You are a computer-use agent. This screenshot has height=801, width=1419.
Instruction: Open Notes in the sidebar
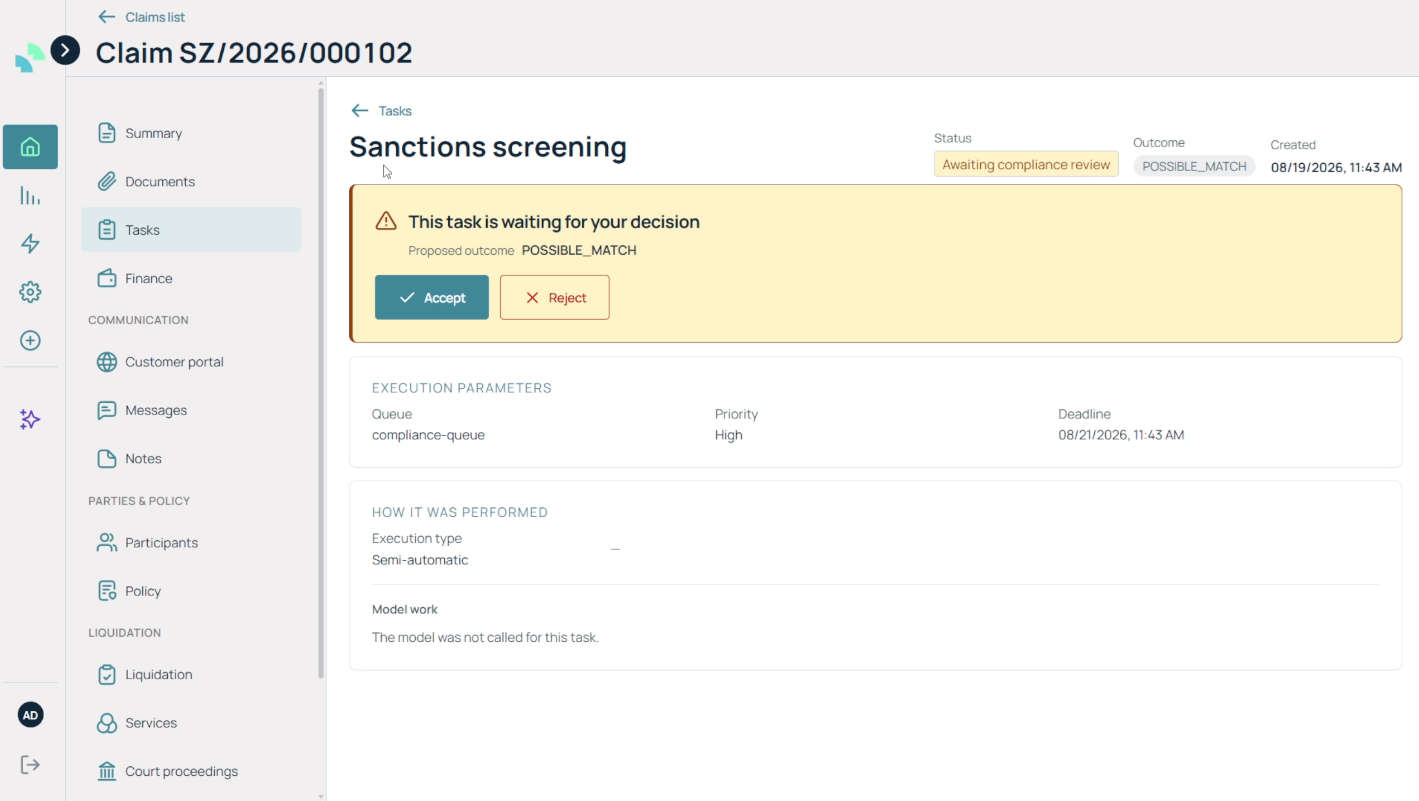click(x=191, y=459)
